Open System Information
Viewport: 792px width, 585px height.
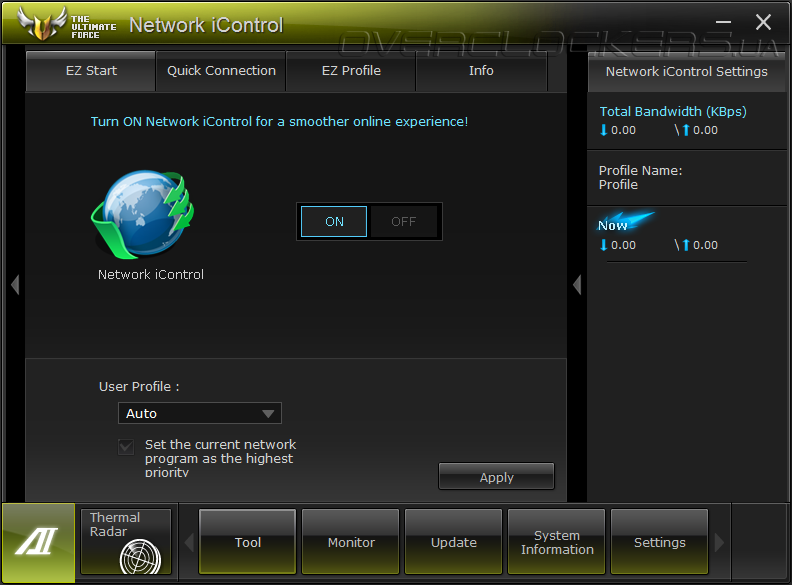[557, 542]
